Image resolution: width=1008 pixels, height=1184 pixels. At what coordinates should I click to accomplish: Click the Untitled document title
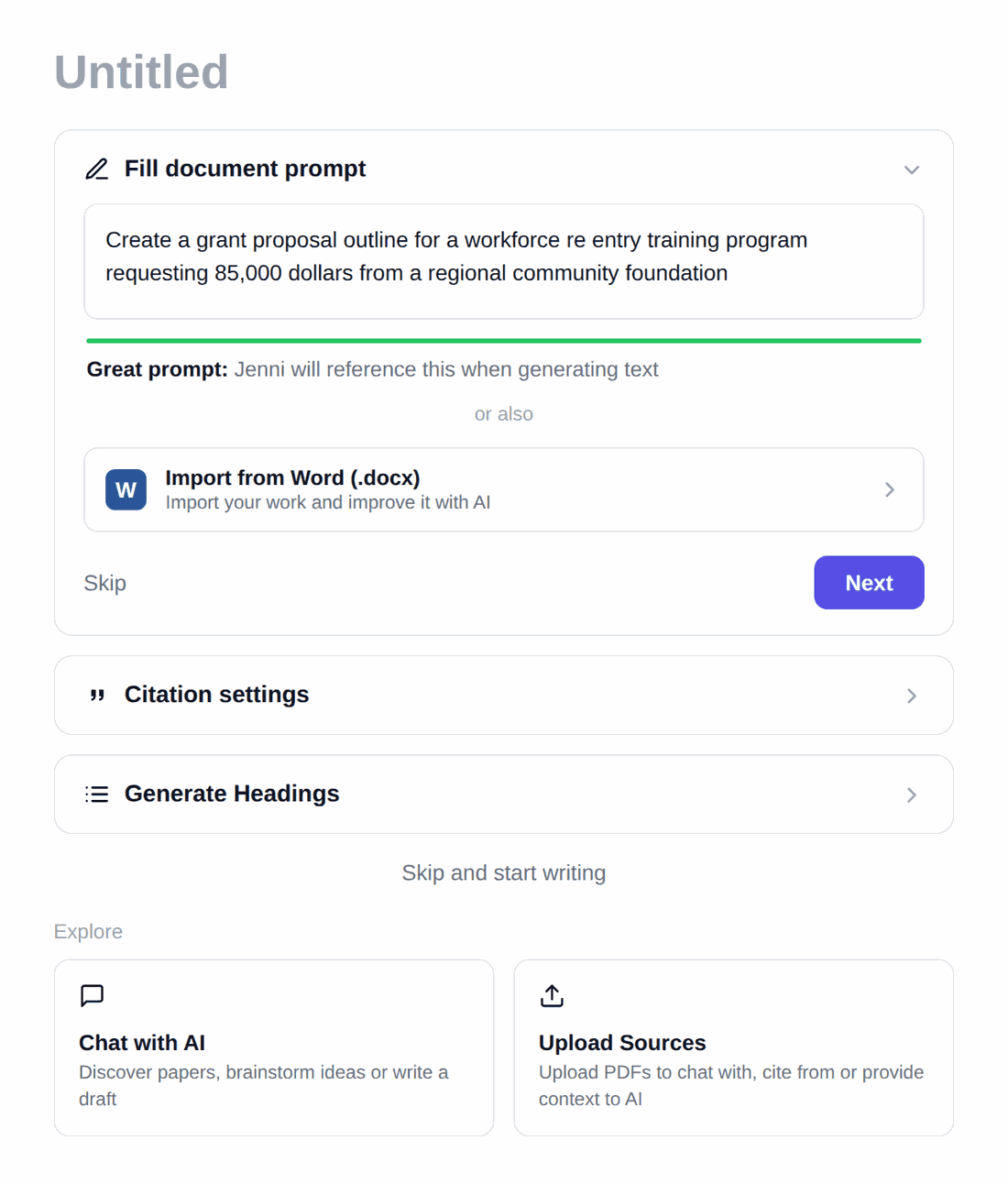(141, 71)
